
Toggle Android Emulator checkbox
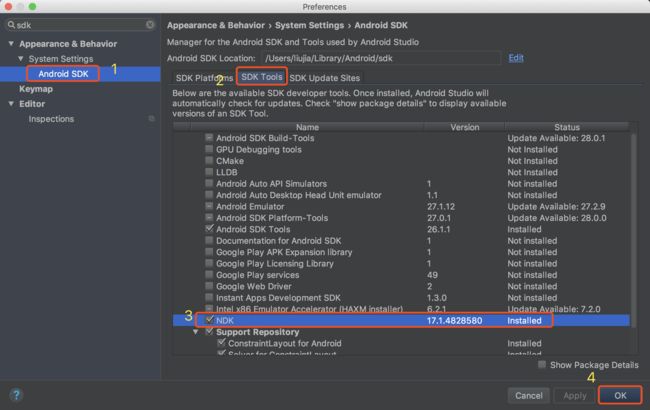coord(209,206)
